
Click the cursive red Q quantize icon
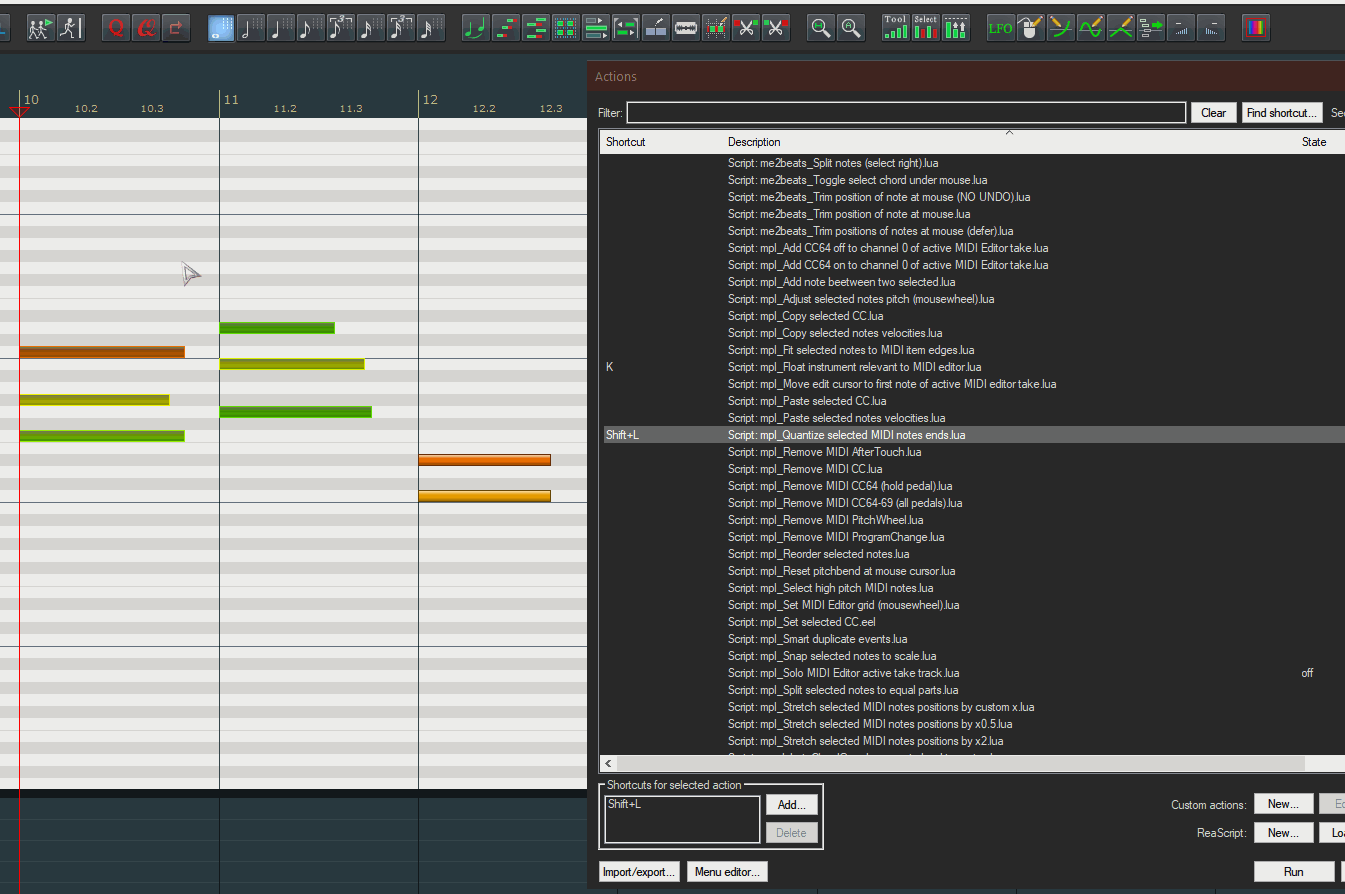(x=146, y=28)
